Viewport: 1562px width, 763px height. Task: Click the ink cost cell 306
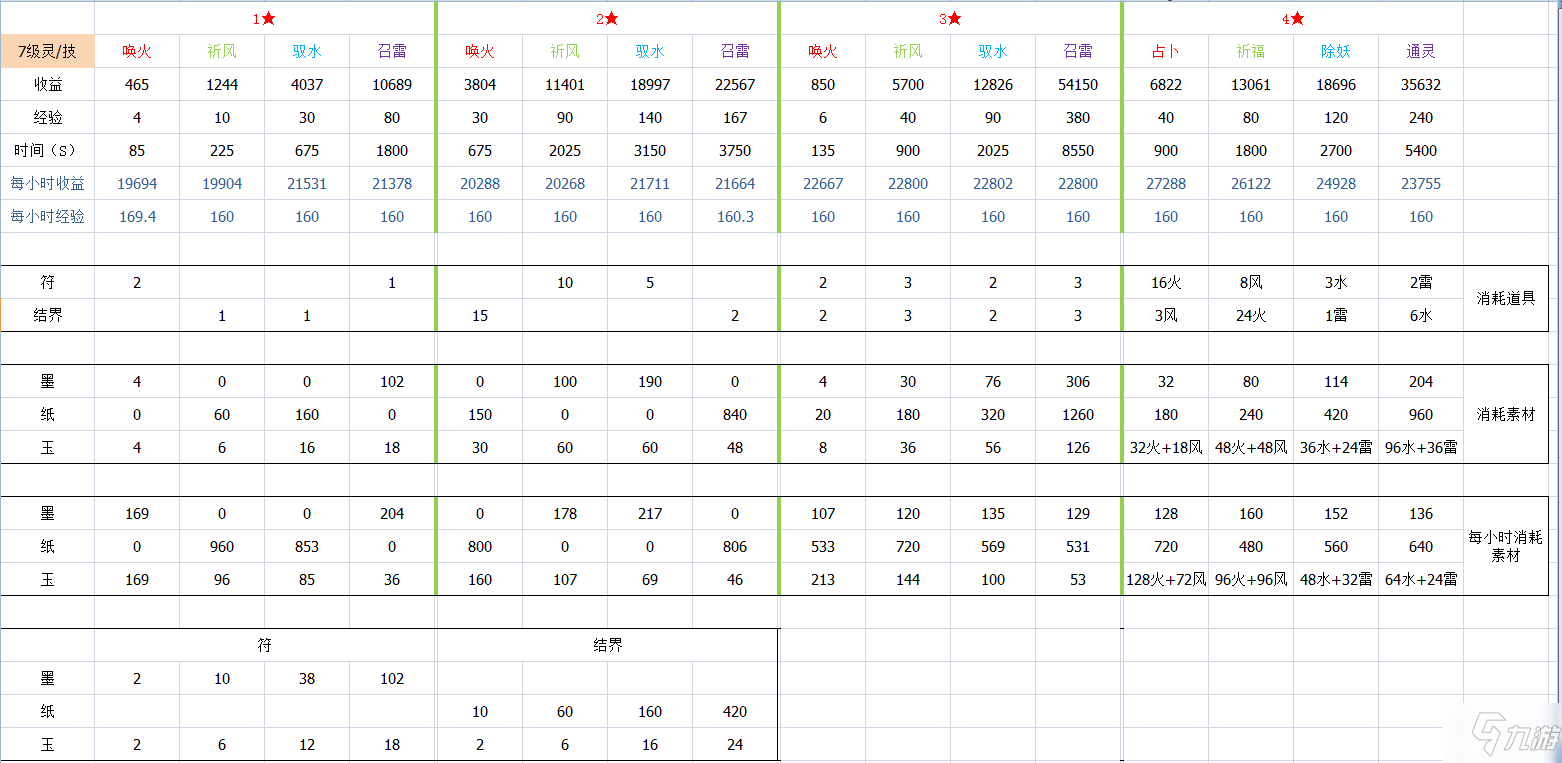1078,382
